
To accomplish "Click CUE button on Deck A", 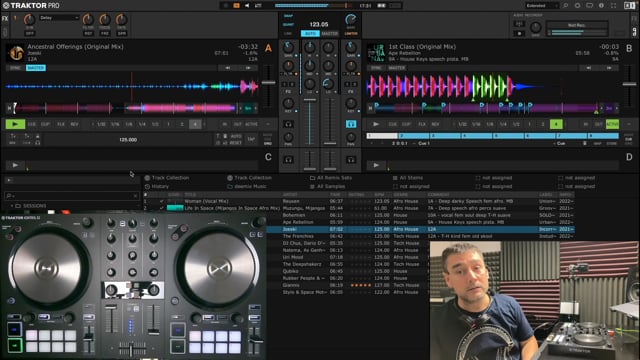I will (x=32, y=124).
